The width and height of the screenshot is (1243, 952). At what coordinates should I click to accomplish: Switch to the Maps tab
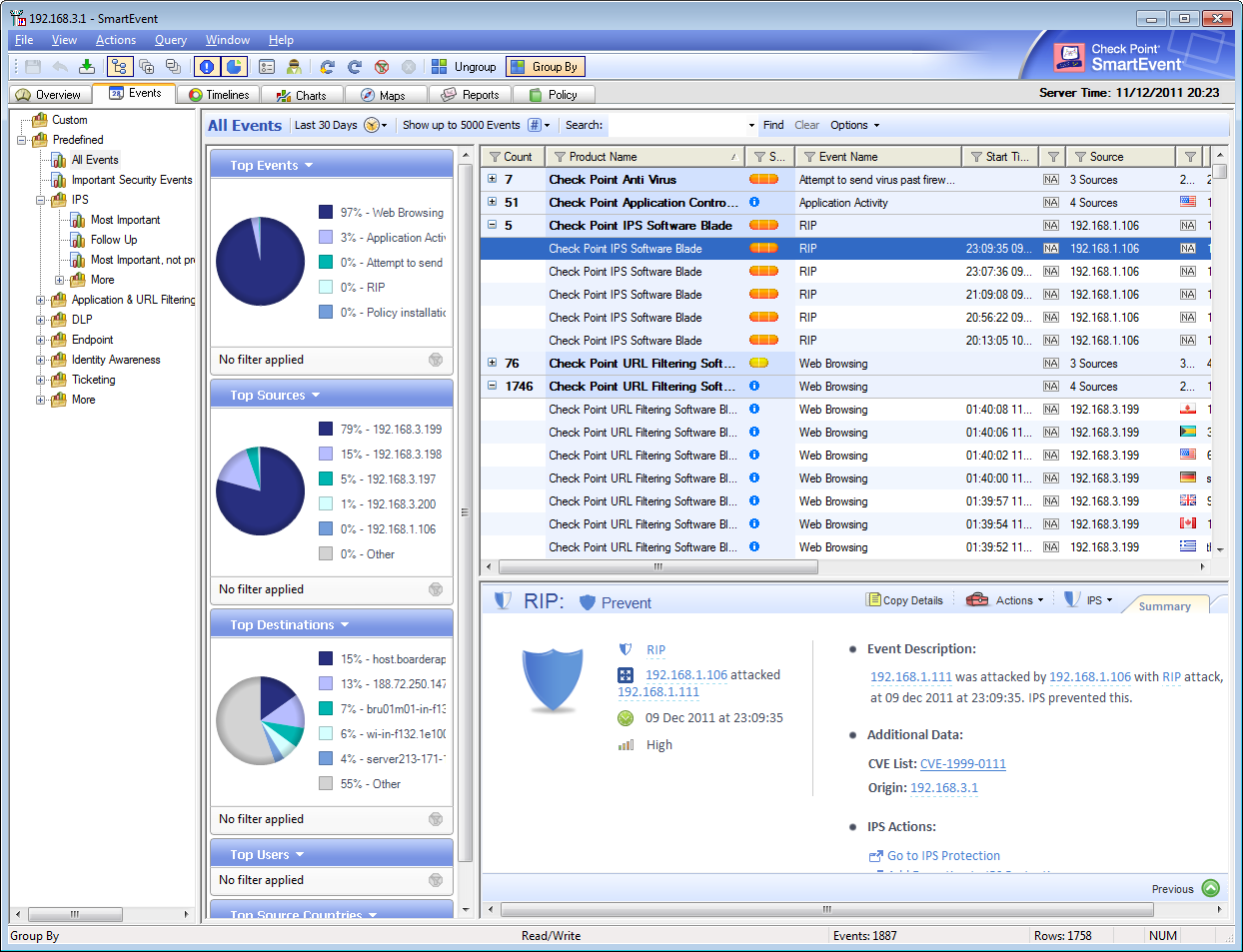click(x=385, y=95)
